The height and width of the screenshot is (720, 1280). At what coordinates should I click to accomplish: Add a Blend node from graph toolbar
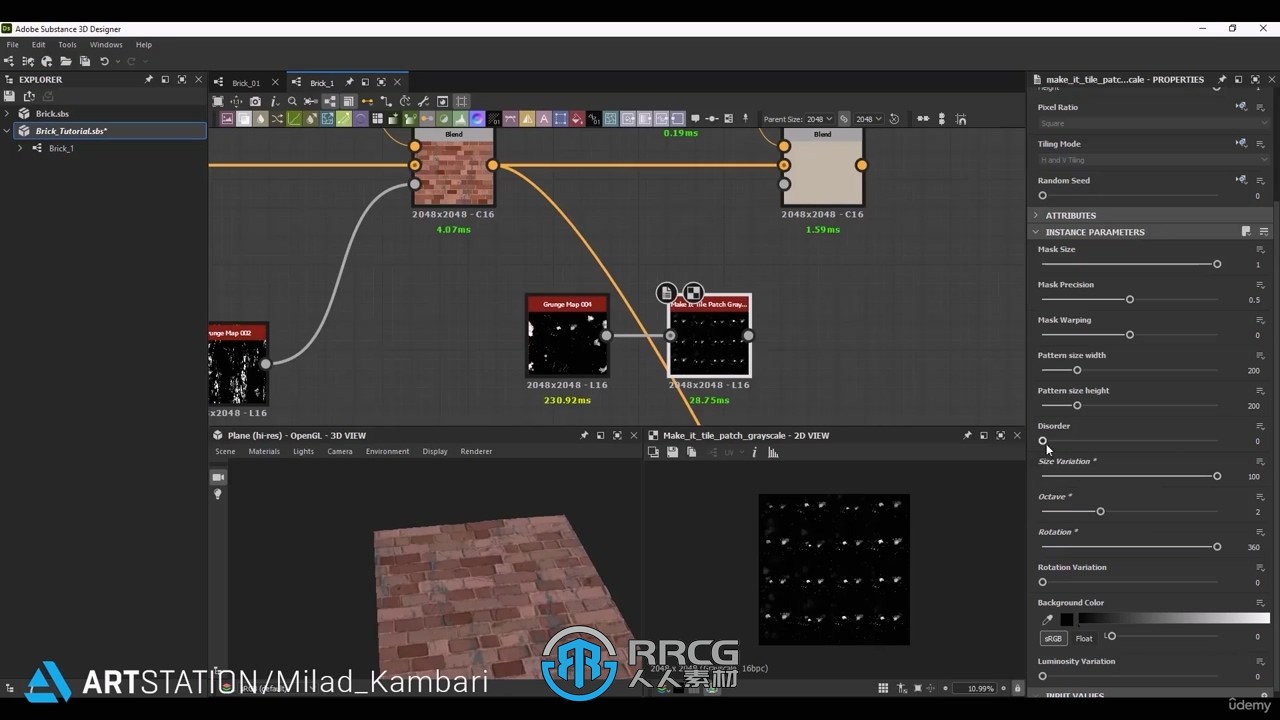click(x=243, y=119)
